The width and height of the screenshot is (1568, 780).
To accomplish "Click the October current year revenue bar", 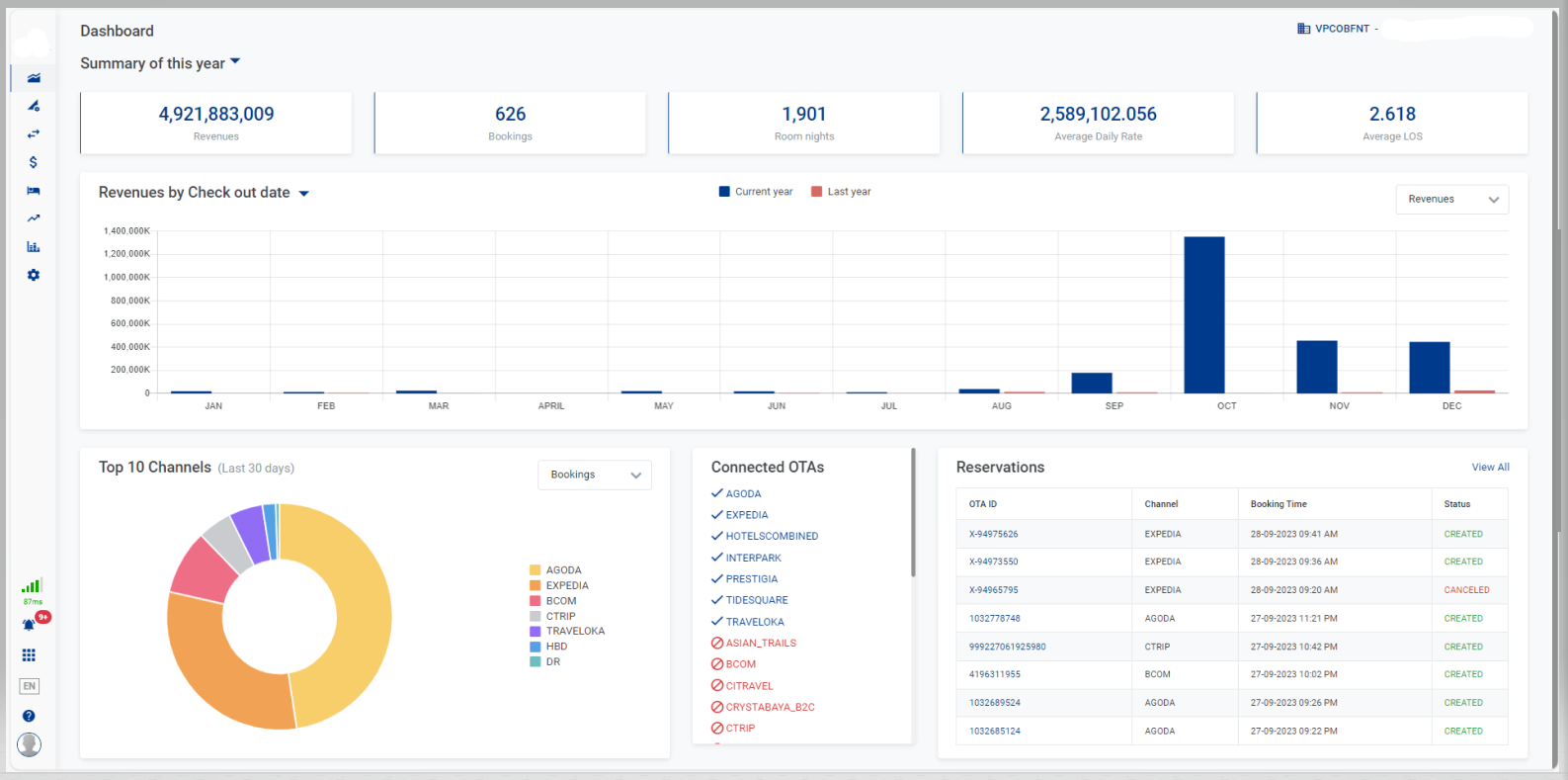I will tap(1203, 314).
